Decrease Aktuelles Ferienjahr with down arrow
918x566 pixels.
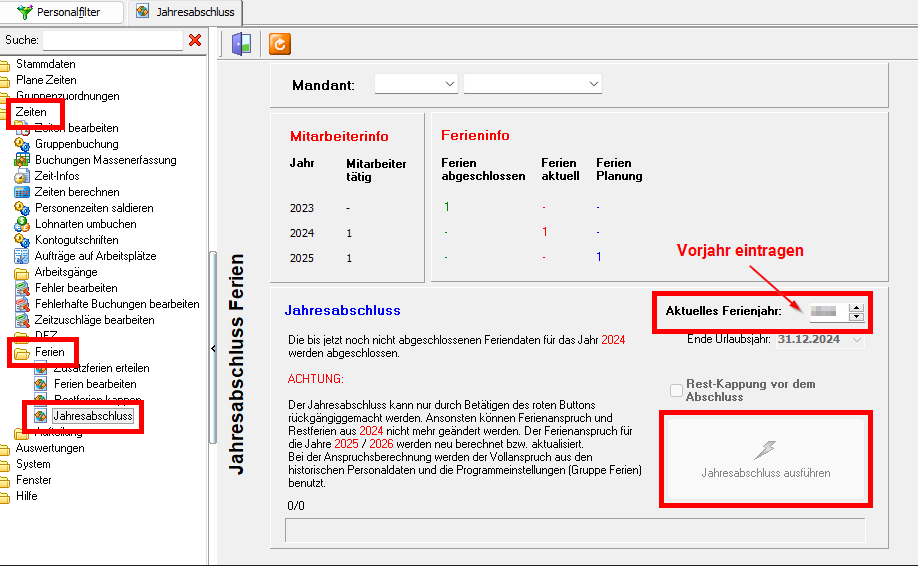click(855, 317)
